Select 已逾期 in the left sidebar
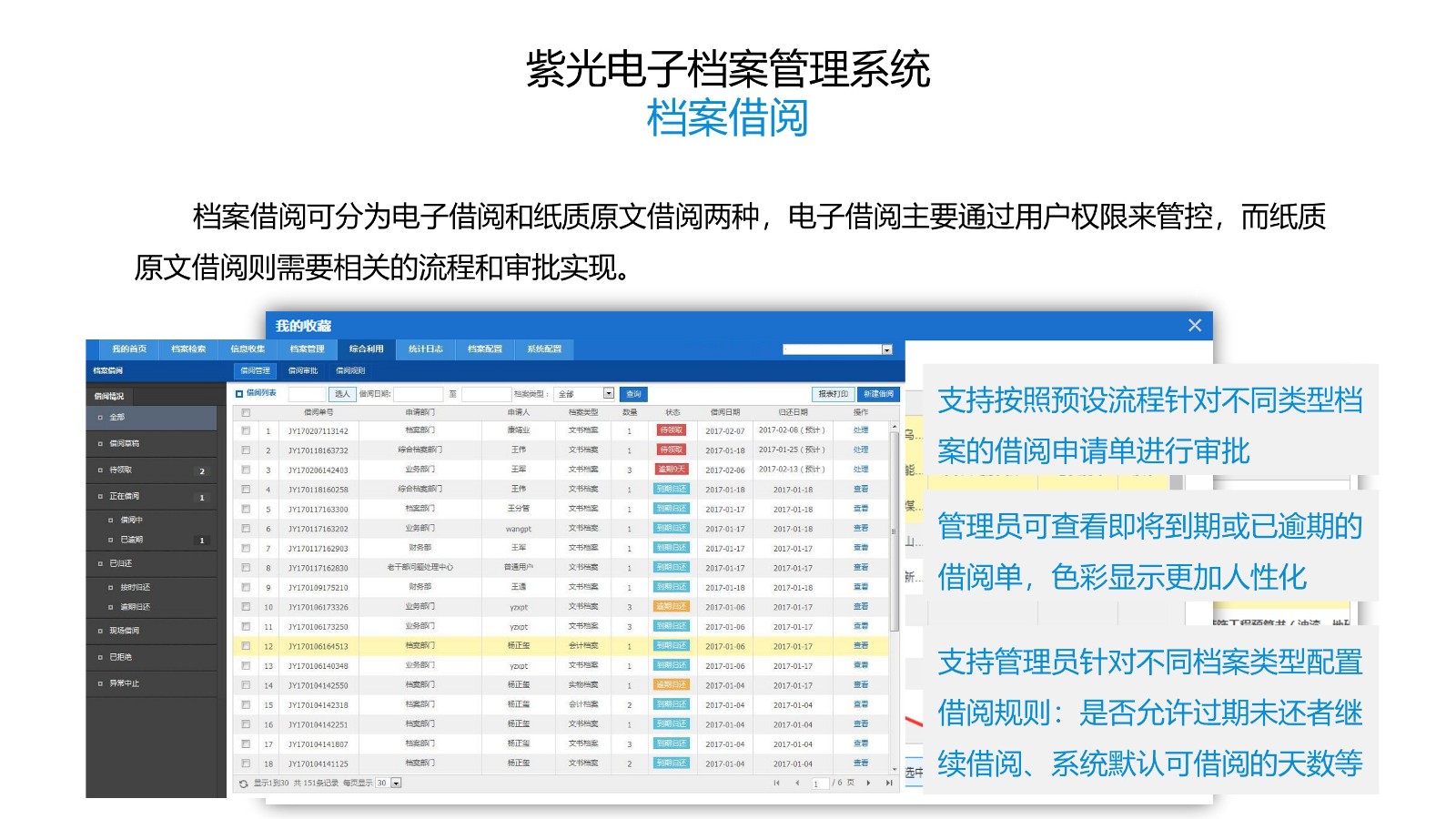Viewport: 1456px width, 819px height. (132, 541)
